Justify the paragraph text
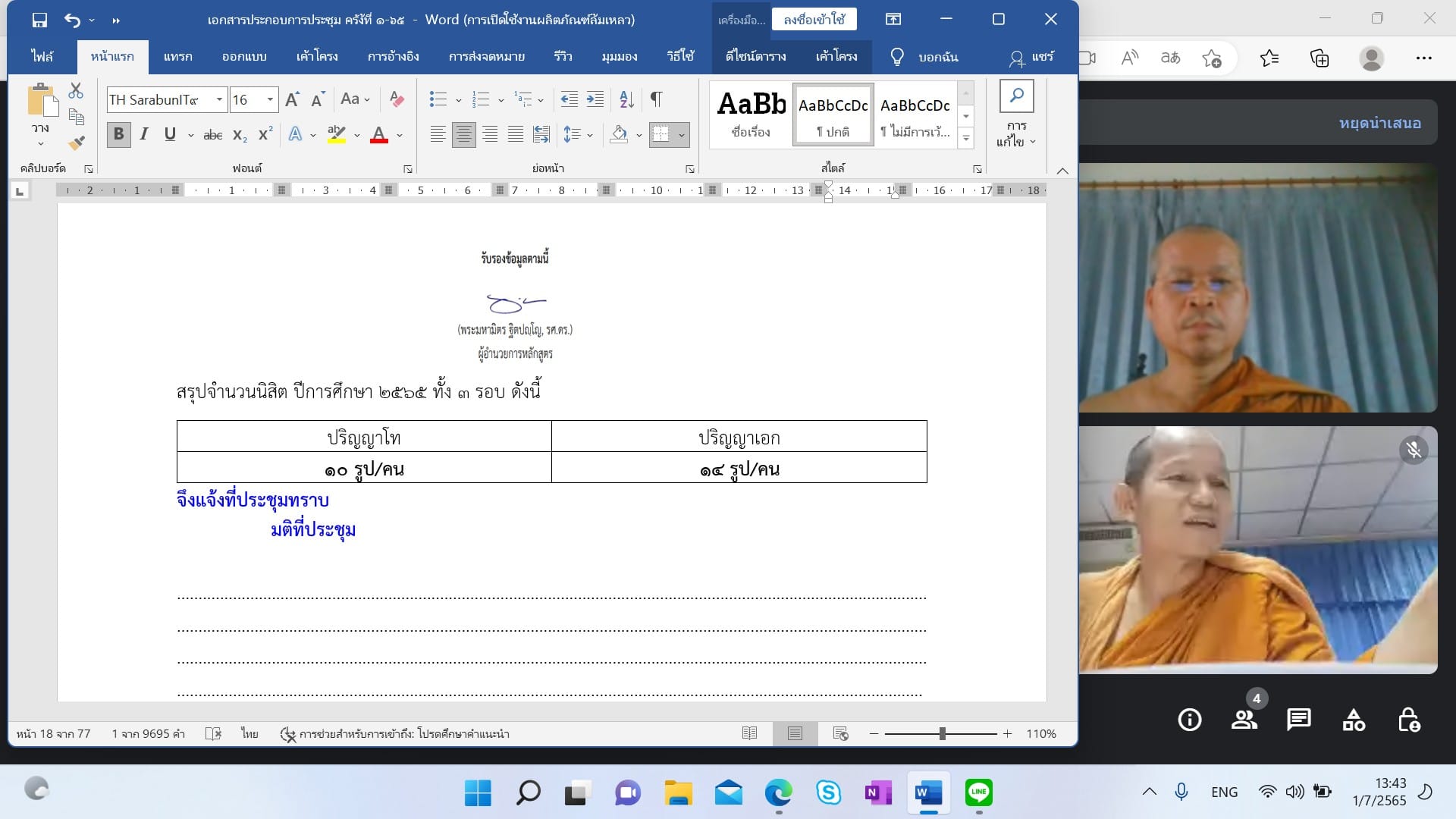Viewport: 1456px width, 819px height. 516,135
